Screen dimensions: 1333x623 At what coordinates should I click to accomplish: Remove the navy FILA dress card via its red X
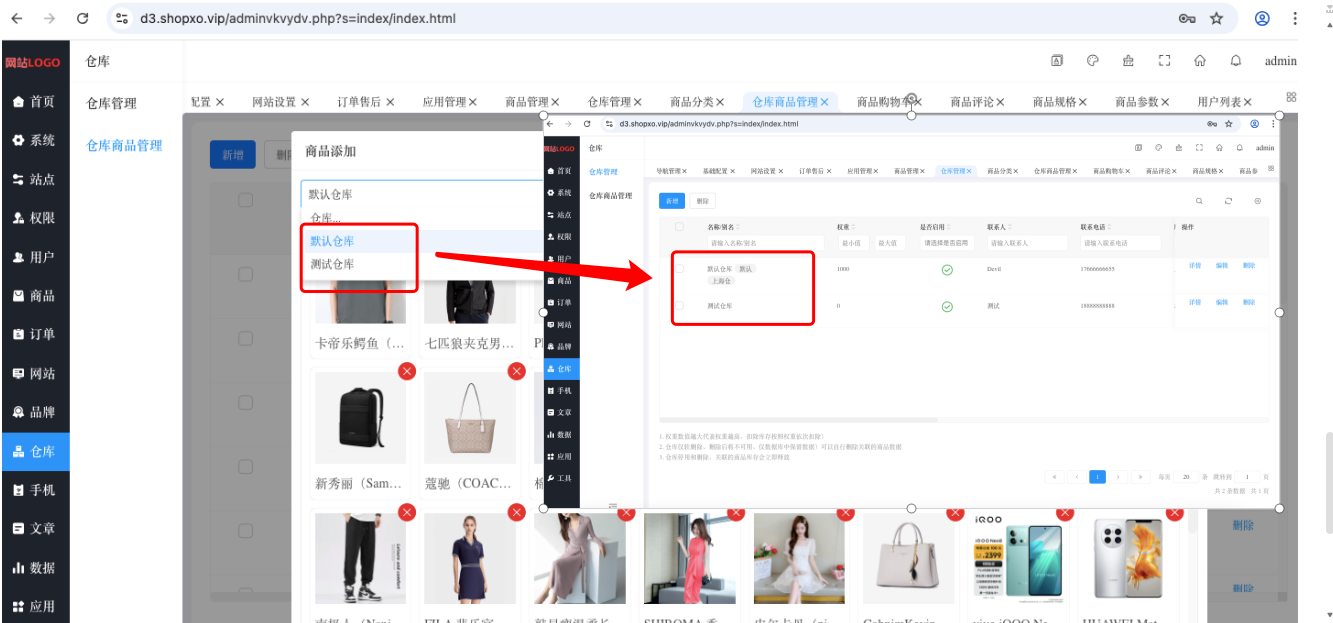516,512
